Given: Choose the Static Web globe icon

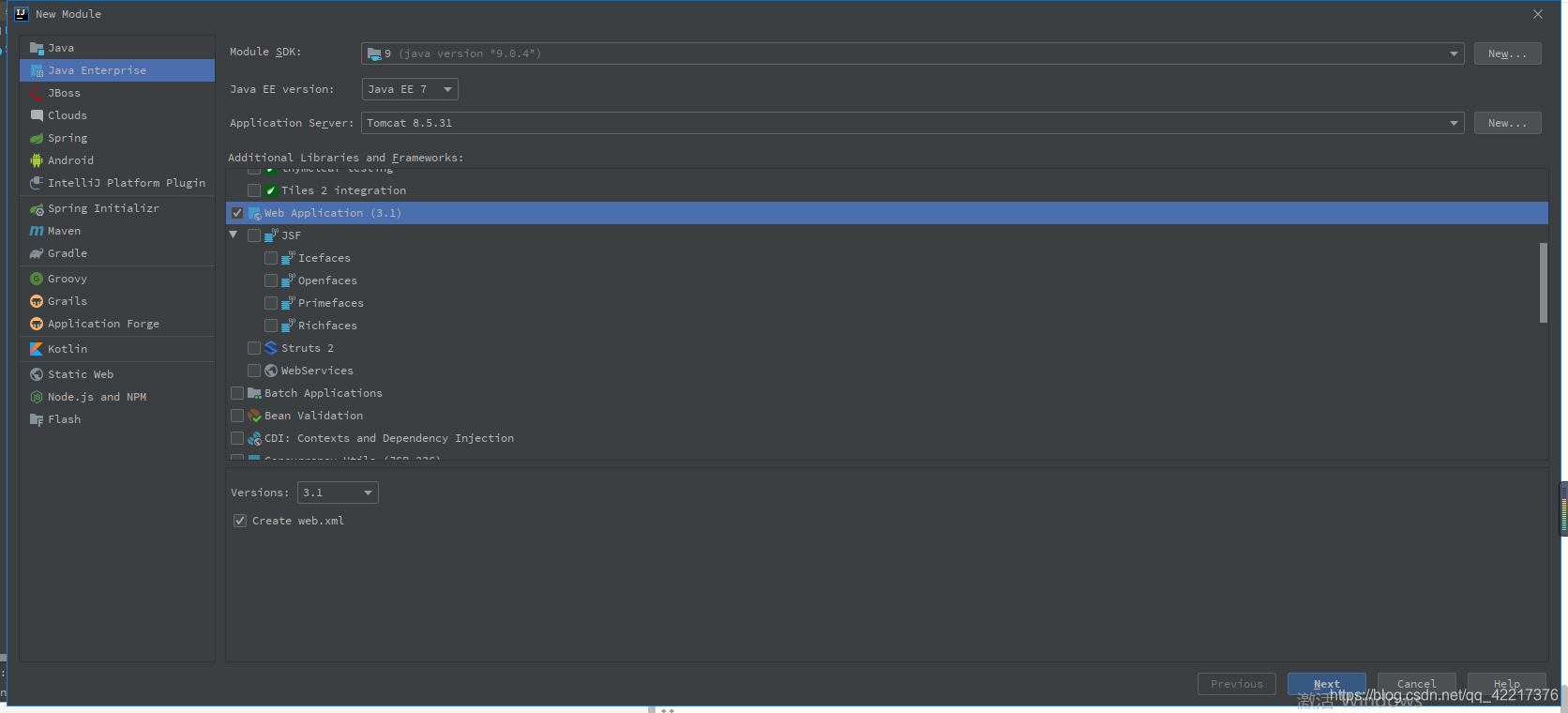Looking at the screenshot, I should [x=37, y=374].
